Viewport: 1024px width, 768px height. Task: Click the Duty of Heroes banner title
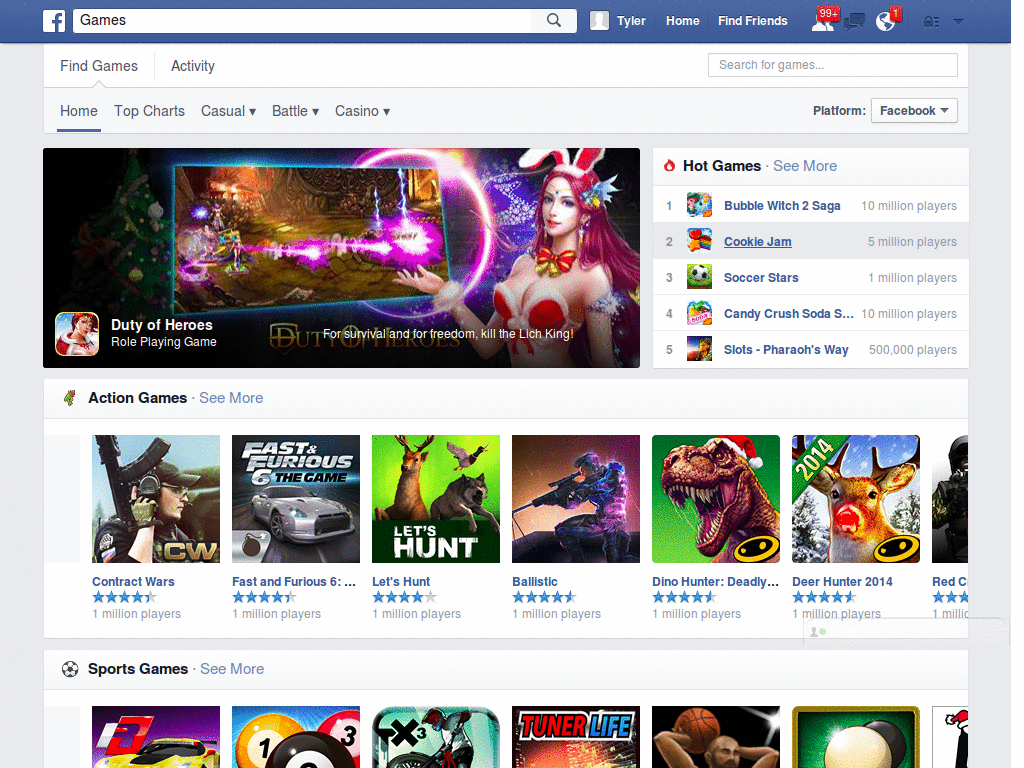coord(162,325)
